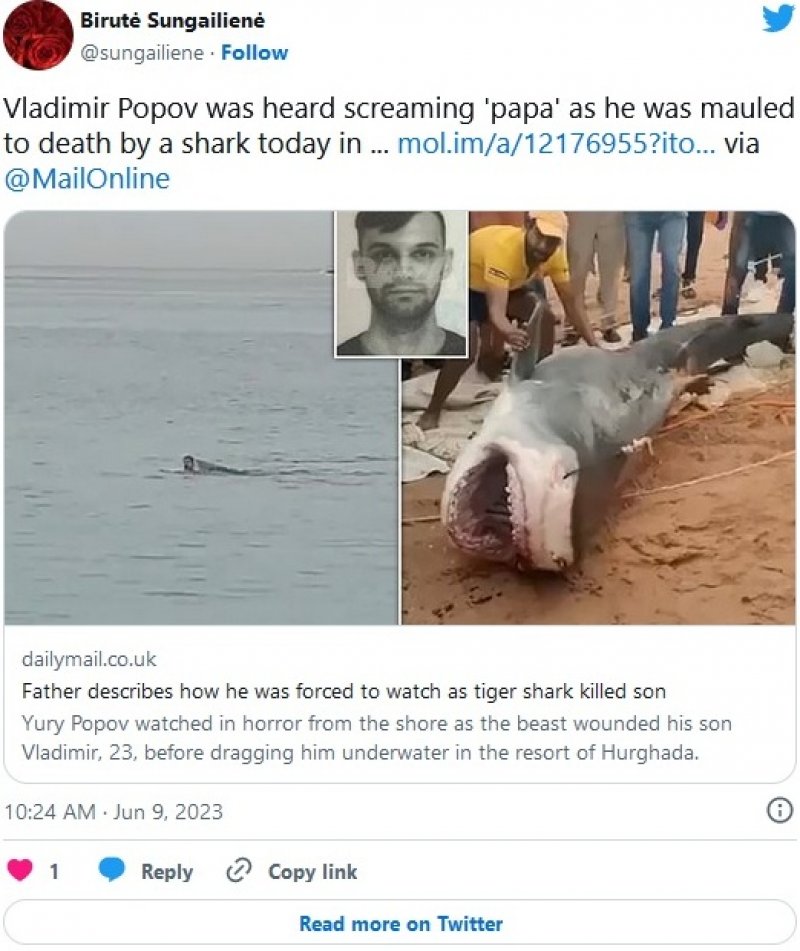This screenshot has height=951, width=800.
Task: Follow the @sungailiene account
Action: point(254,52)
